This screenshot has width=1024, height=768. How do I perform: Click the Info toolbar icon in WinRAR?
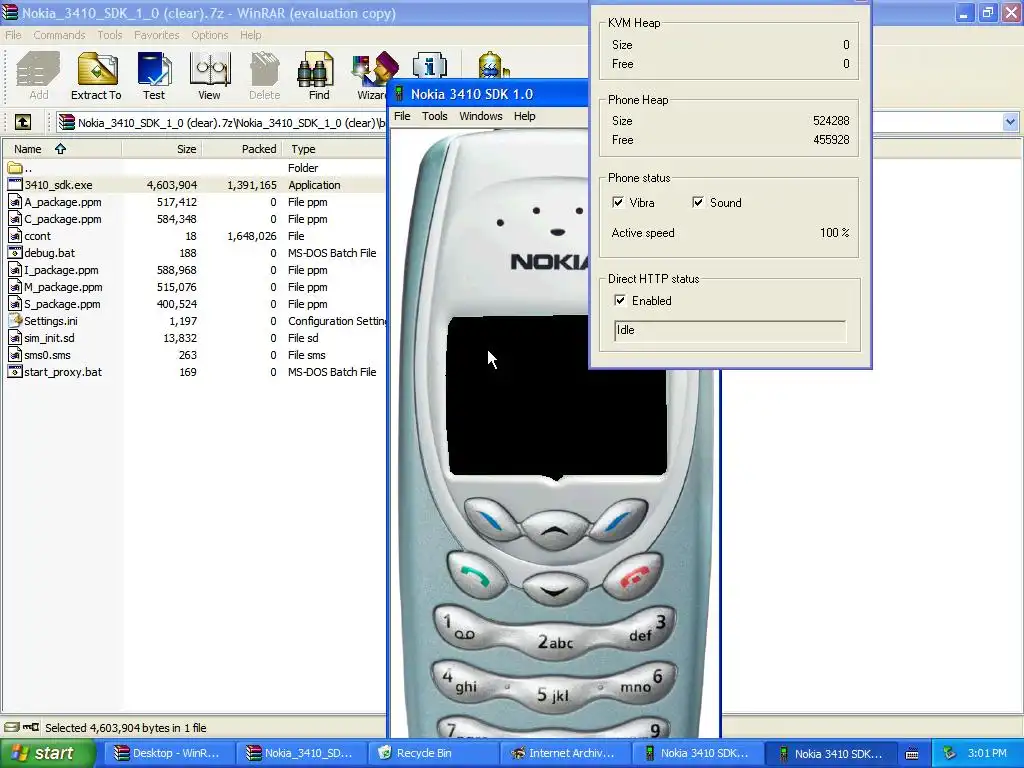(x=430, y=65)
